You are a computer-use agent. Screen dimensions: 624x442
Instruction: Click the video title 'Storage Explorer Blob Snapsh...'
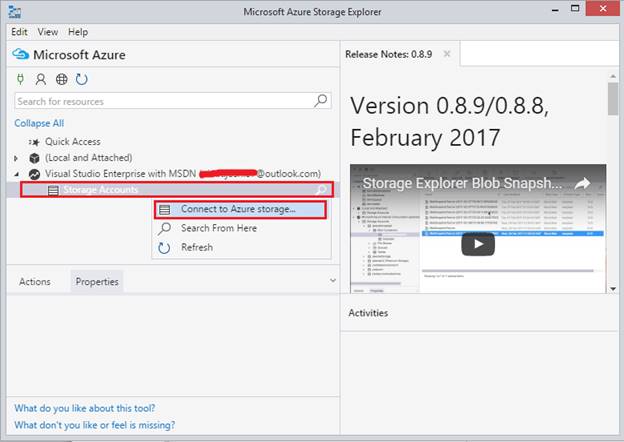(x=462, y=183)
